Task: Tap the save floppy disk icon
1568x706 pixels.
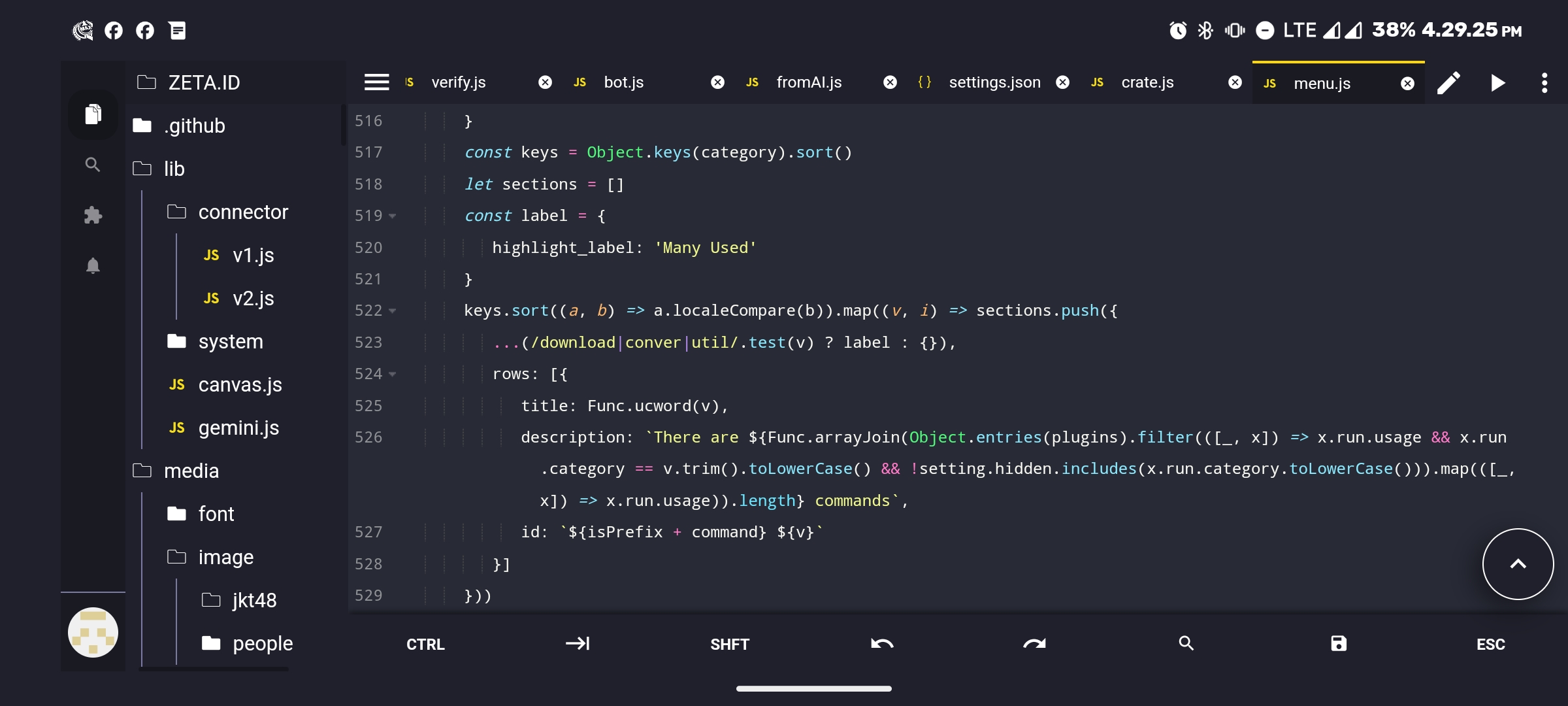Action: coord(1338,644)
